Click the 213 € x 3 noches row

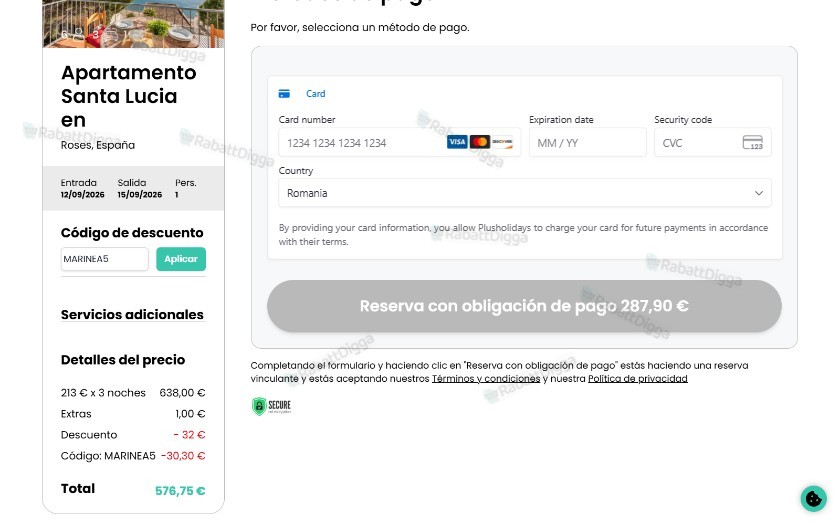133,393
